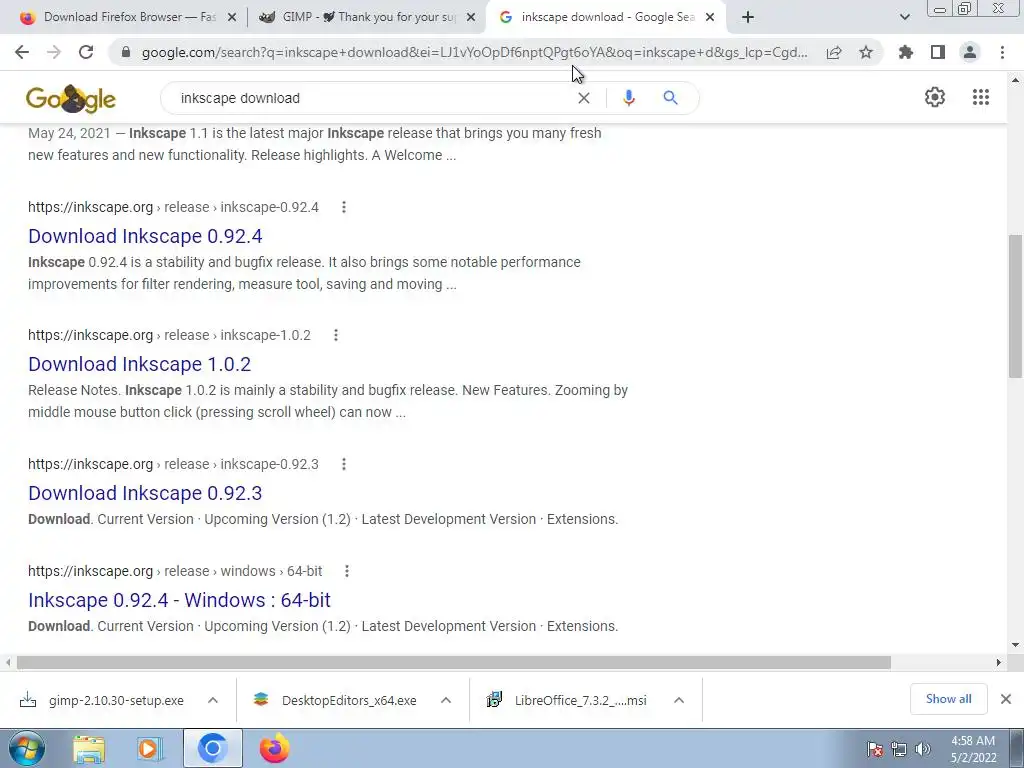Viewport: 1024px width, 768px height.
Task: Focus the Google search input field
Action: click(x=372, y=98)
